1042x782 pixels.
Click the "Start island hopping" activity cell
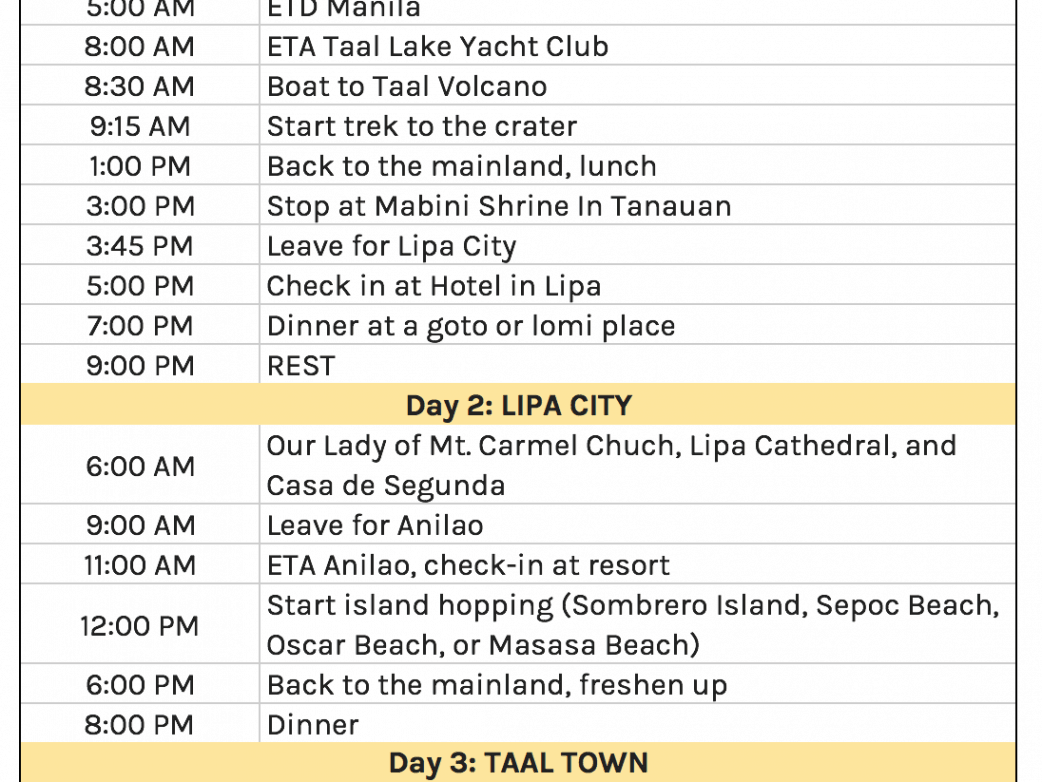pyautogui.click(x=632, y=626)
